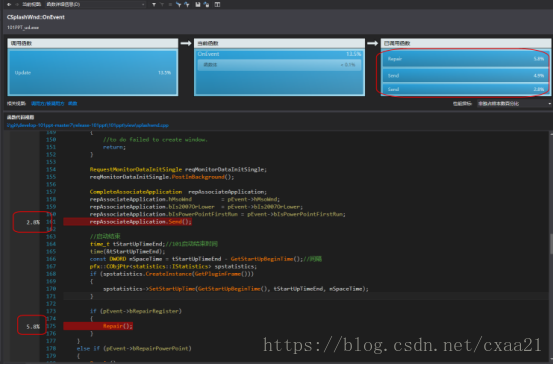Click the column layout icon in toolbar
The width and height of the screenshot is (554, 365).
[217, 4]
